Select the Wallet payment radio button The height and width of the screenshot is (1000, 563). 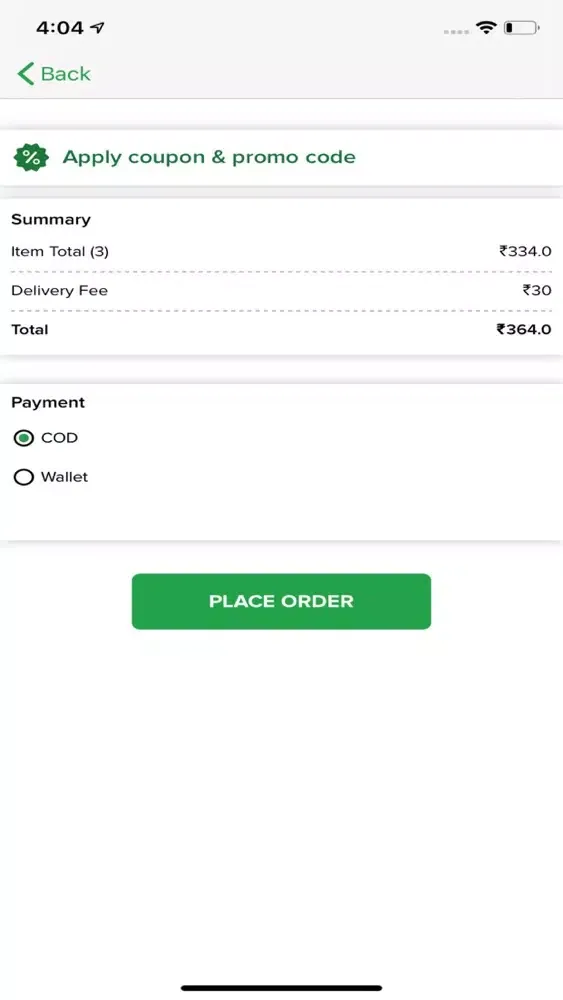[24, 477]
